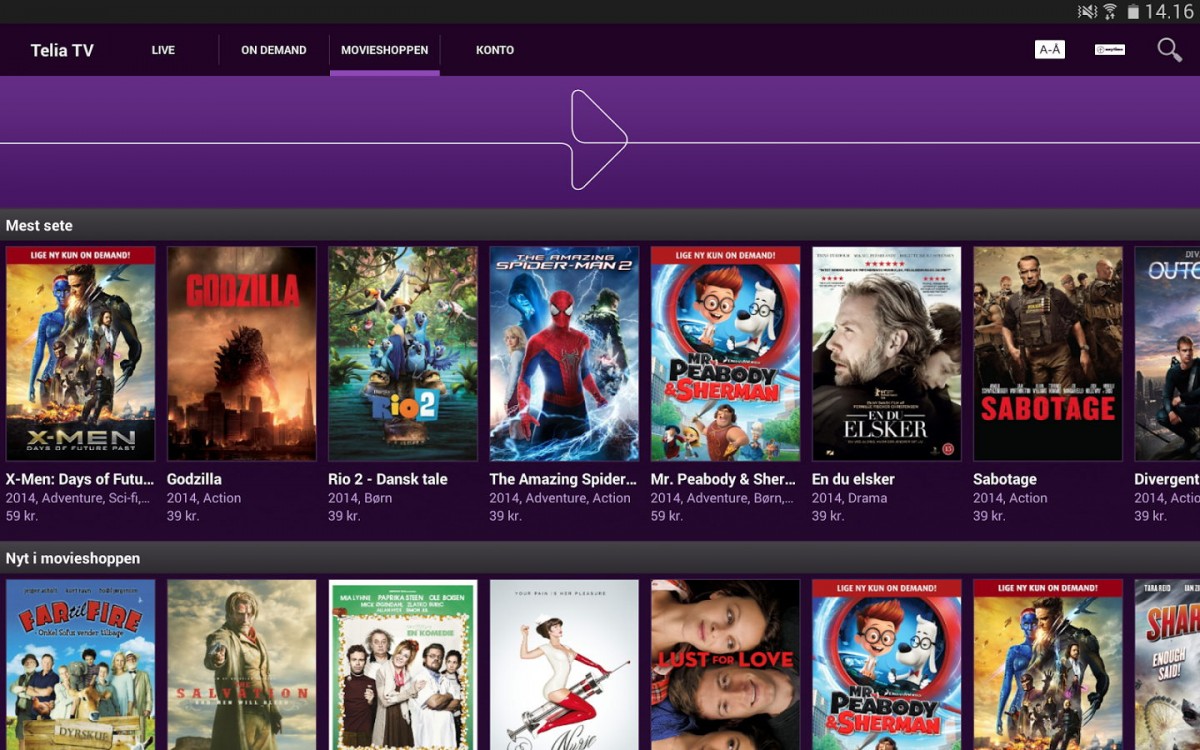Open the Sharknado poster in Nyt i movieshoppen
The width and height of the screenshot is (1200, 750).
click(1167, 665)
